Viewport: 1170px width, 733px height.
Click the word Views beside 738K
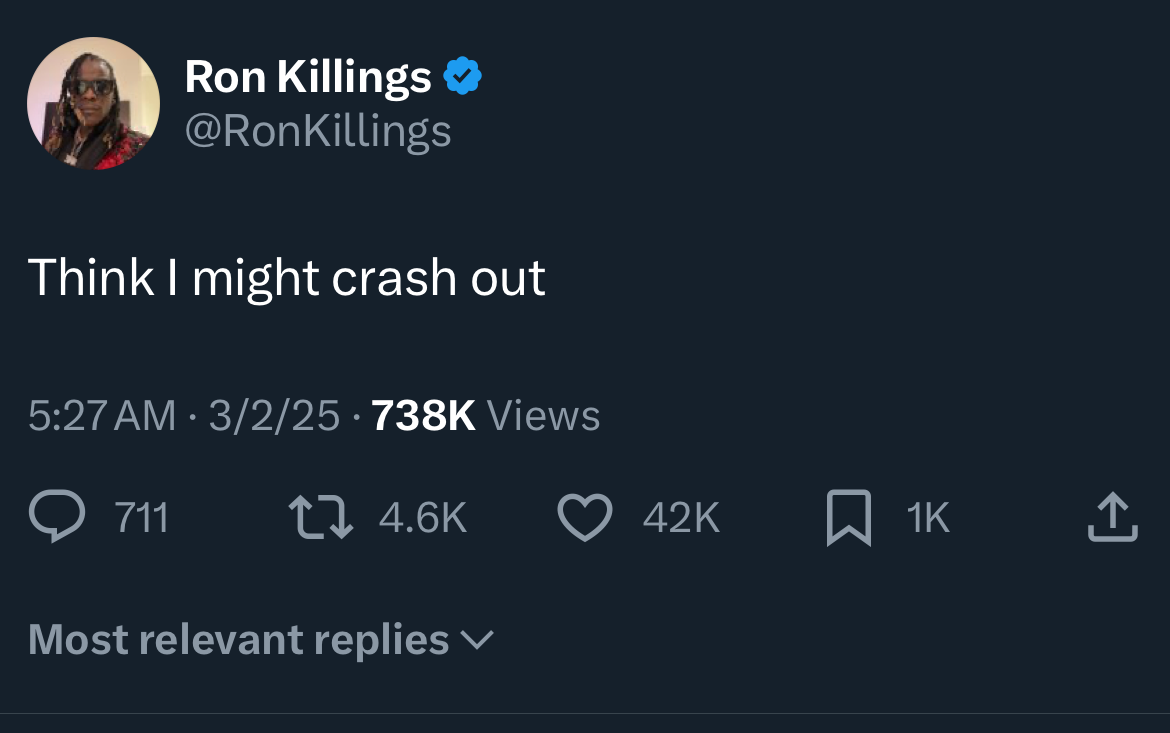pos(543,415)
